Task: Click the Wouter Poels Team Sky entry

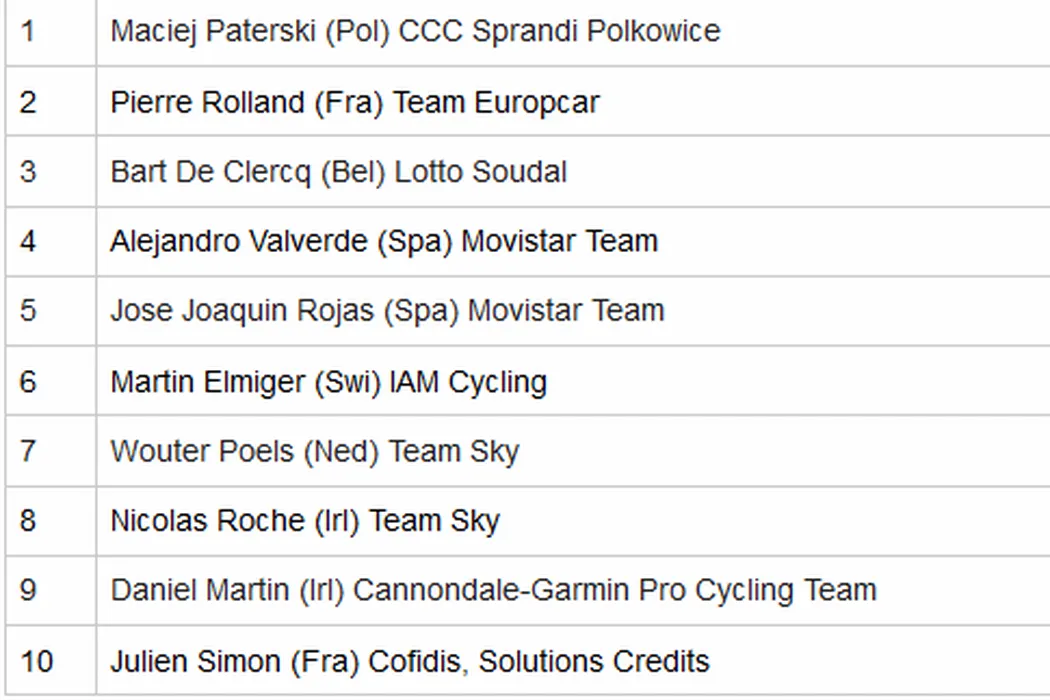Action: pos(315,451)
